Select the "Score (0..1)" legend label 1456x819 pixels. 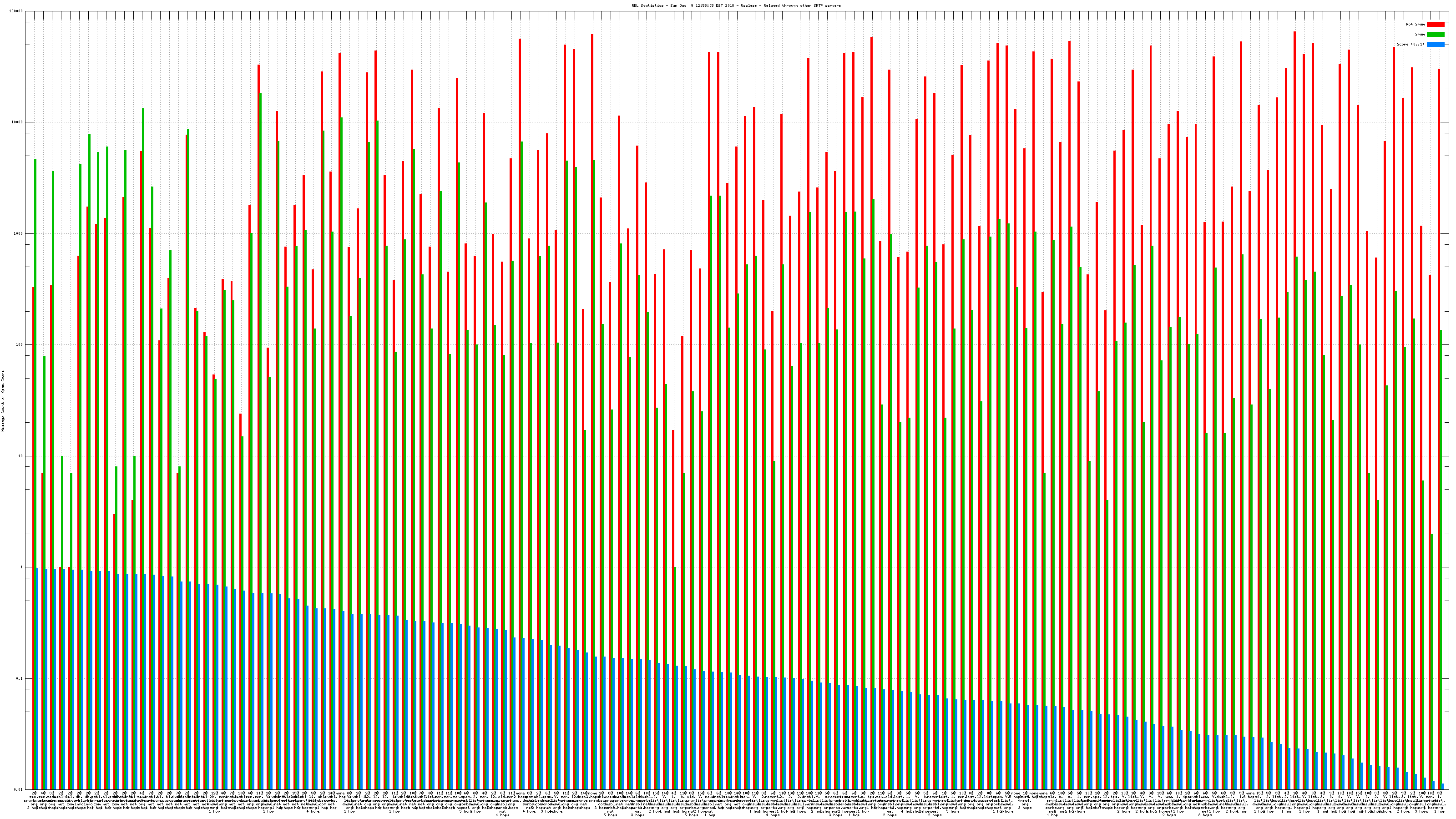1410,44
